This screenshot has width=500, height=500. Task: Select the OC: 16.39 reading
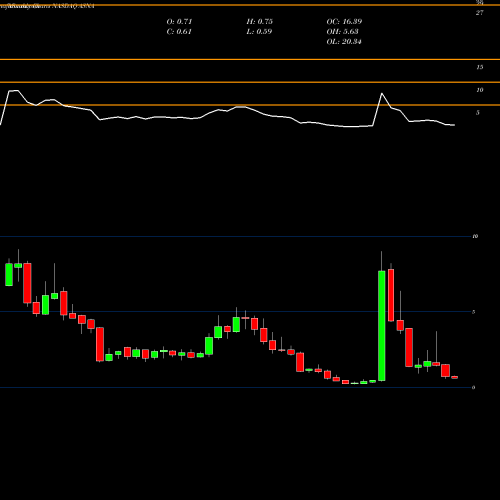pos(344,22)
